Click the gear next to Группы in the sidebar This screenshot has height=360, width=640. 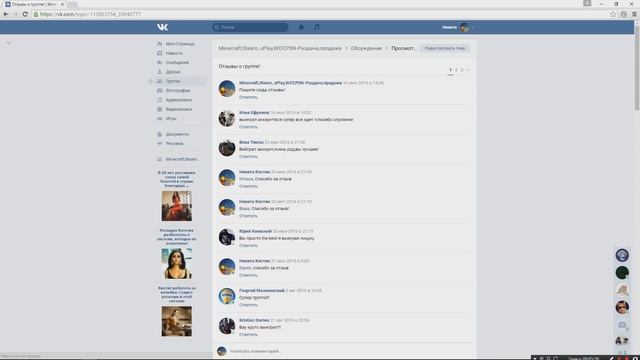(151, 81)
